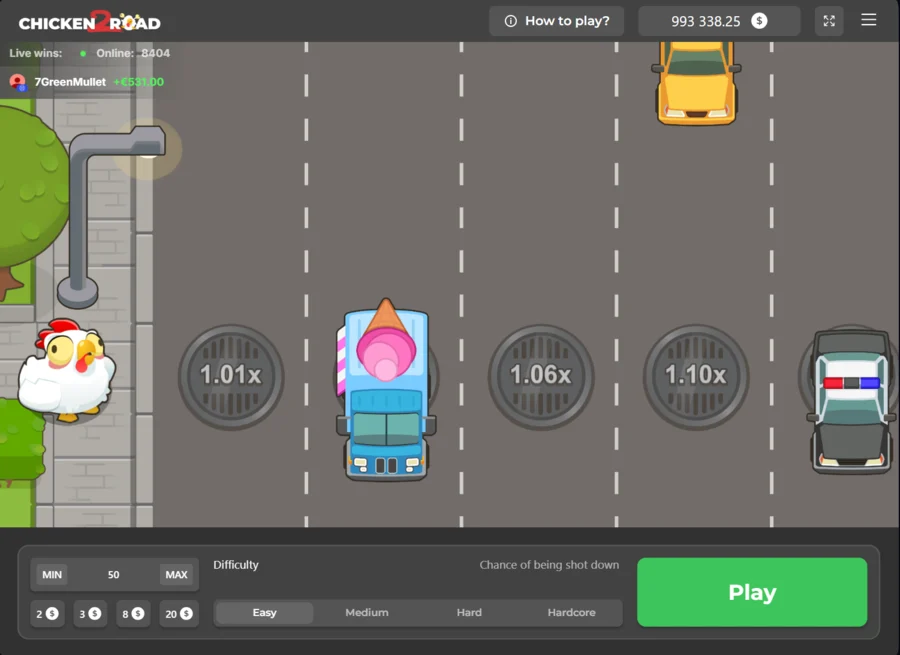Click the bet amount field showing 50
Image resolution: width=900 pixels, height=655 pixels.
coord(114,575)
